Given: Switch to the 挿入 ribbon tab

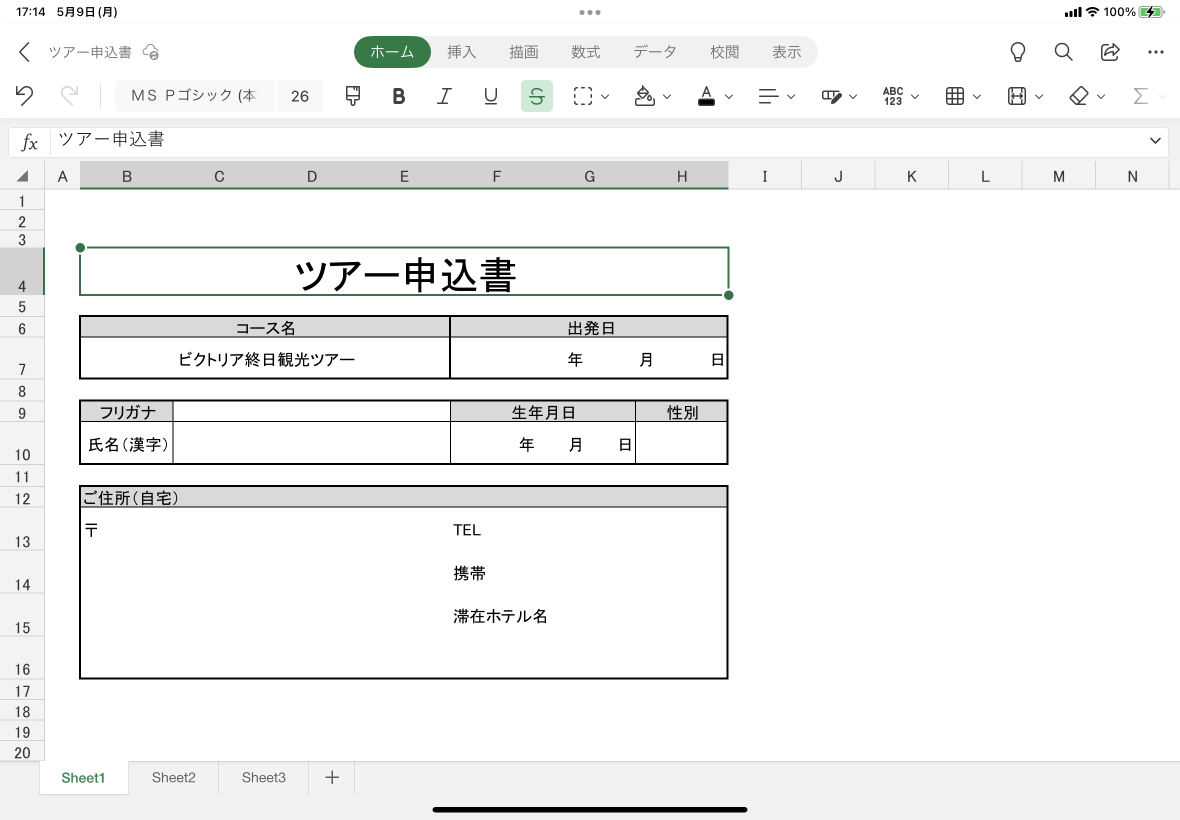Looking at the screenshot, I should (x=462, y=52).
